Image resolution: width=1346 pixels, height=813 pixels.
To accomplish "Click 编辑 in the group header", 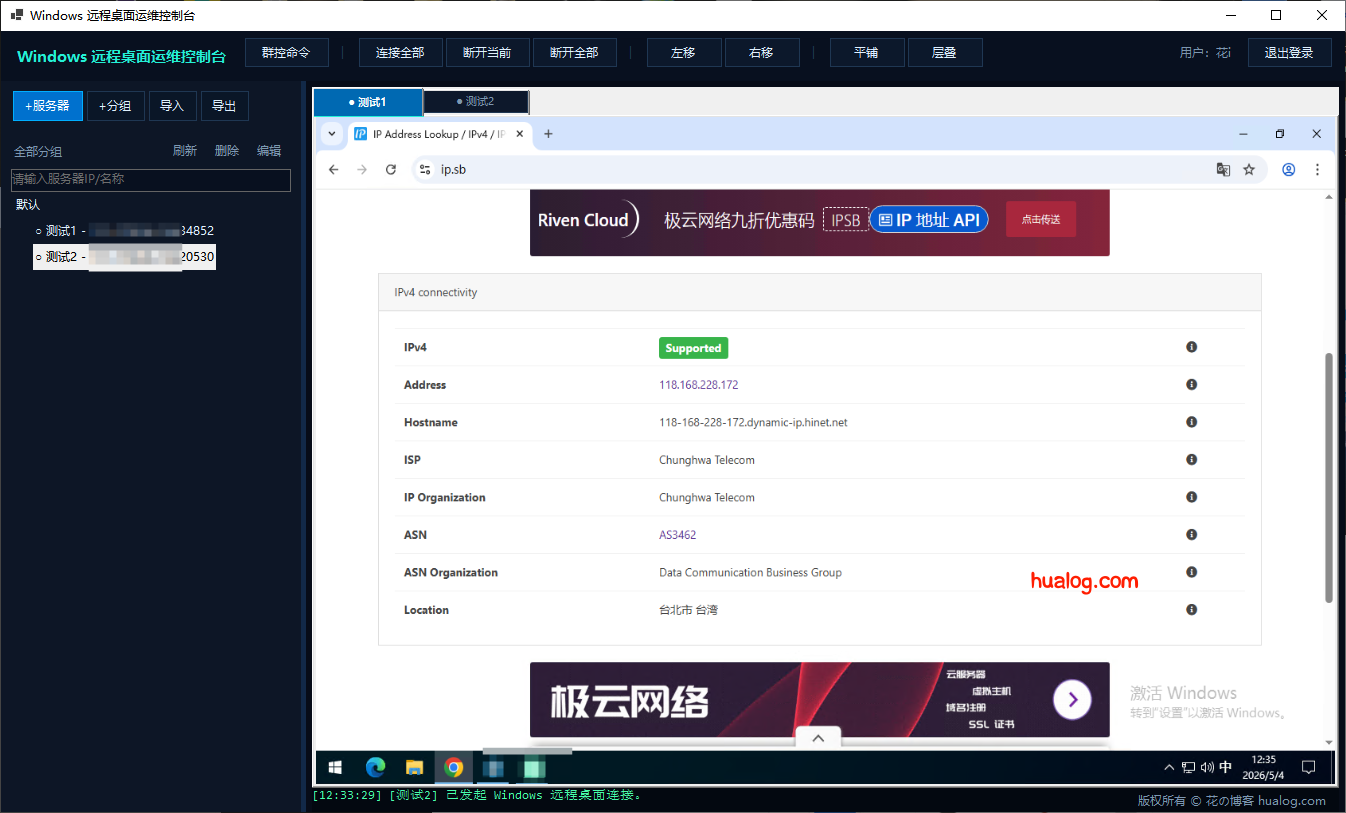I will coord(269,151).
